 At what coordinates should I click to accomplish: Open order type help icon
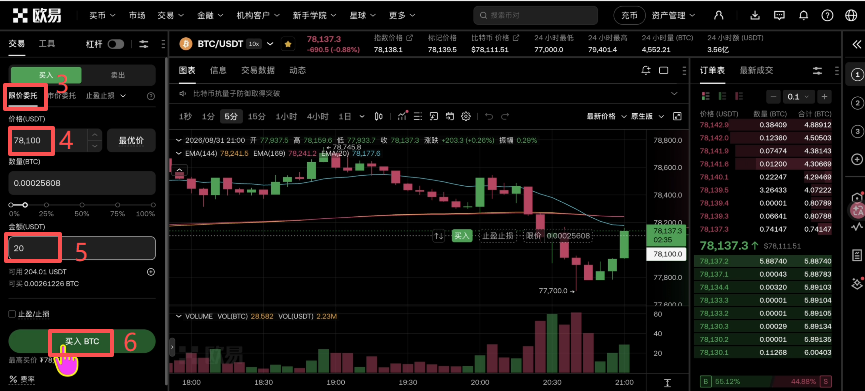click(x=151, y=96)
